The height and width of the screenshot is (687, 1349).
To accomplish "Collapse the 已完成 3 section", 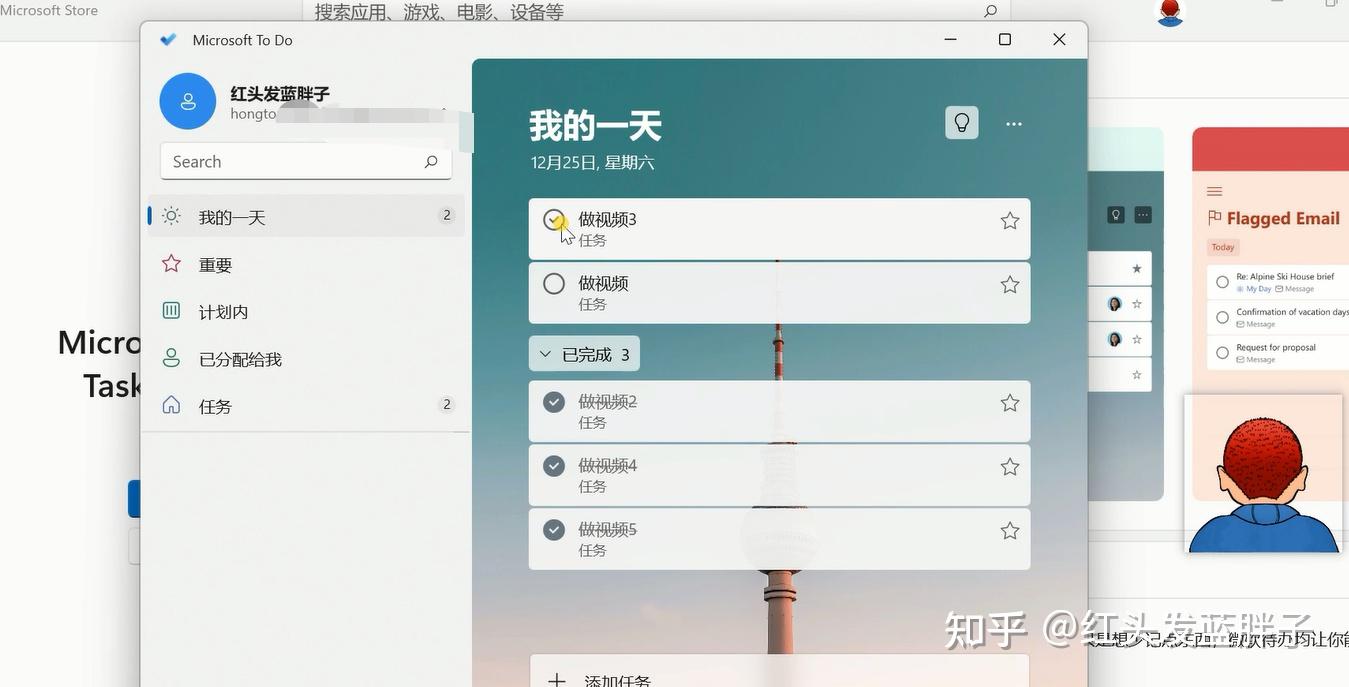I will [584, 354].
